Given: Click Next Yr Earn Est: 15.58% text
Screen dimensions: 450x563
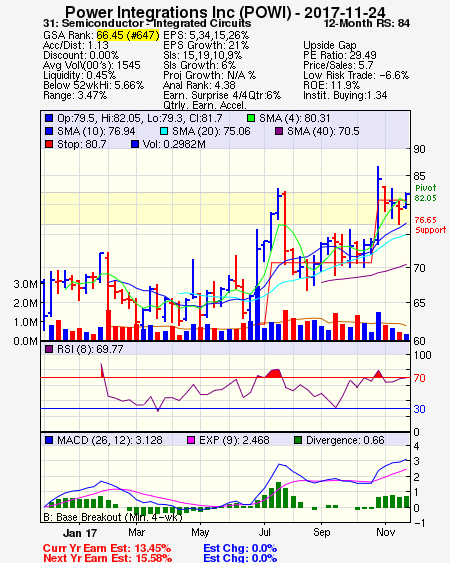Looking at the screenshot, I should pos(107,558).
